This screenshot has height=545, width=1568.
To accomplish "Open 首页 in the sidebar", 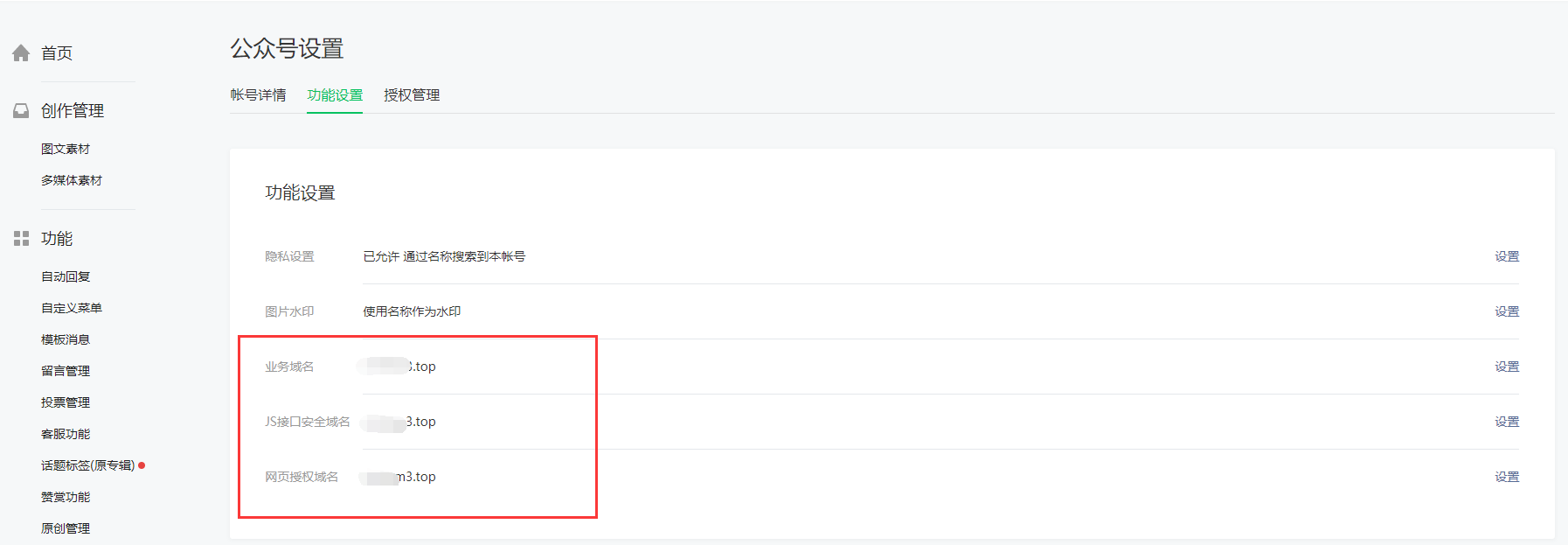I will (57, 53).
